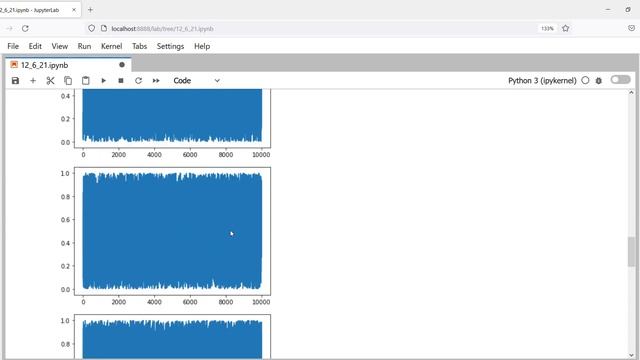Open the debugger bug icon

click(599, 81)
